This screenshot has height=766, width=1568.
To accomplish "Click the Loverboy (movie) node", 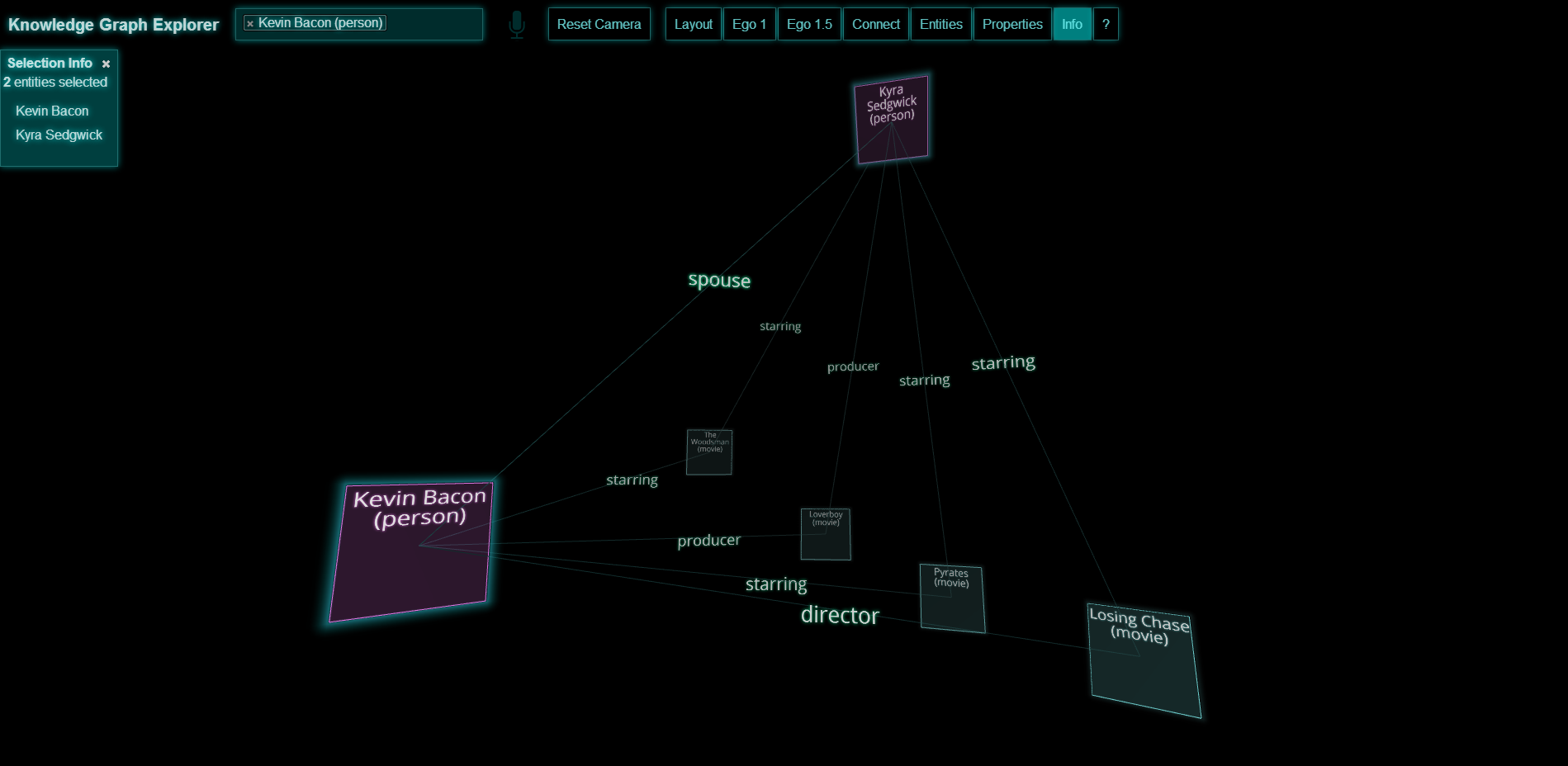I will (826, 534).
